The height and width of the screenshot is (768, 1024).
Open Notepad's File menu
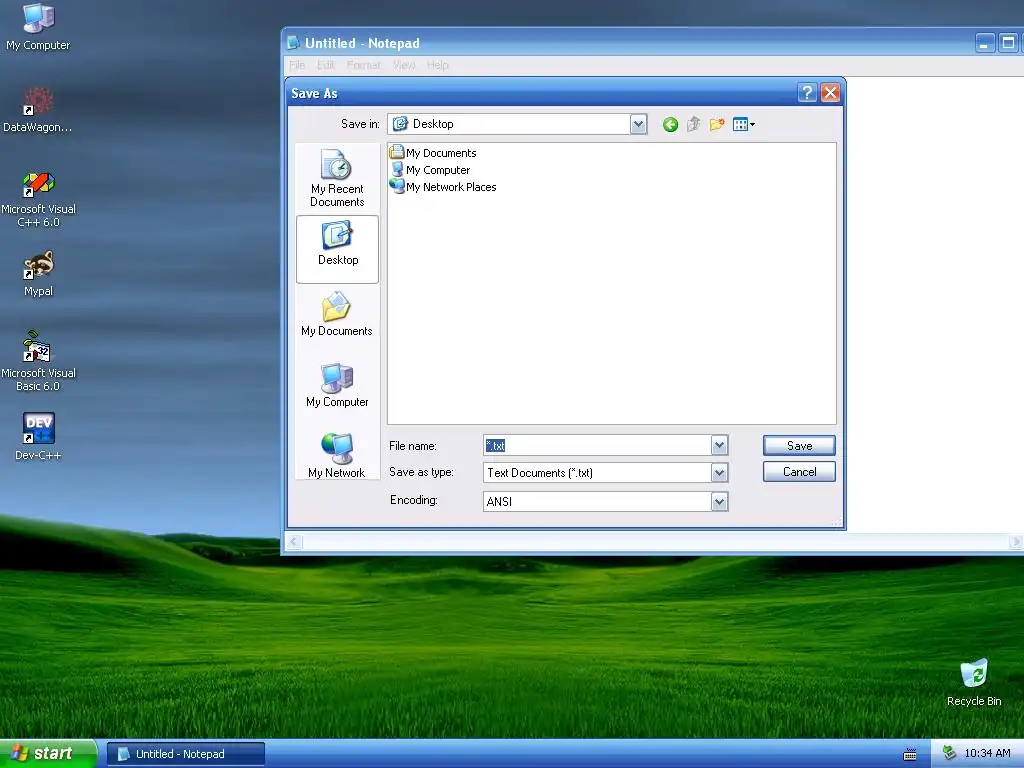pos(296,65)
